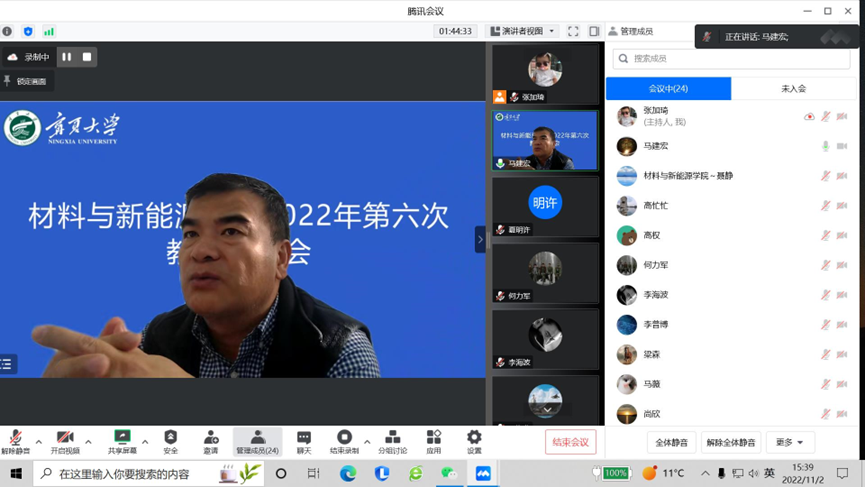Open the 聊天 chat icon
Screen dimensions: 865x487
click(304, 438)
